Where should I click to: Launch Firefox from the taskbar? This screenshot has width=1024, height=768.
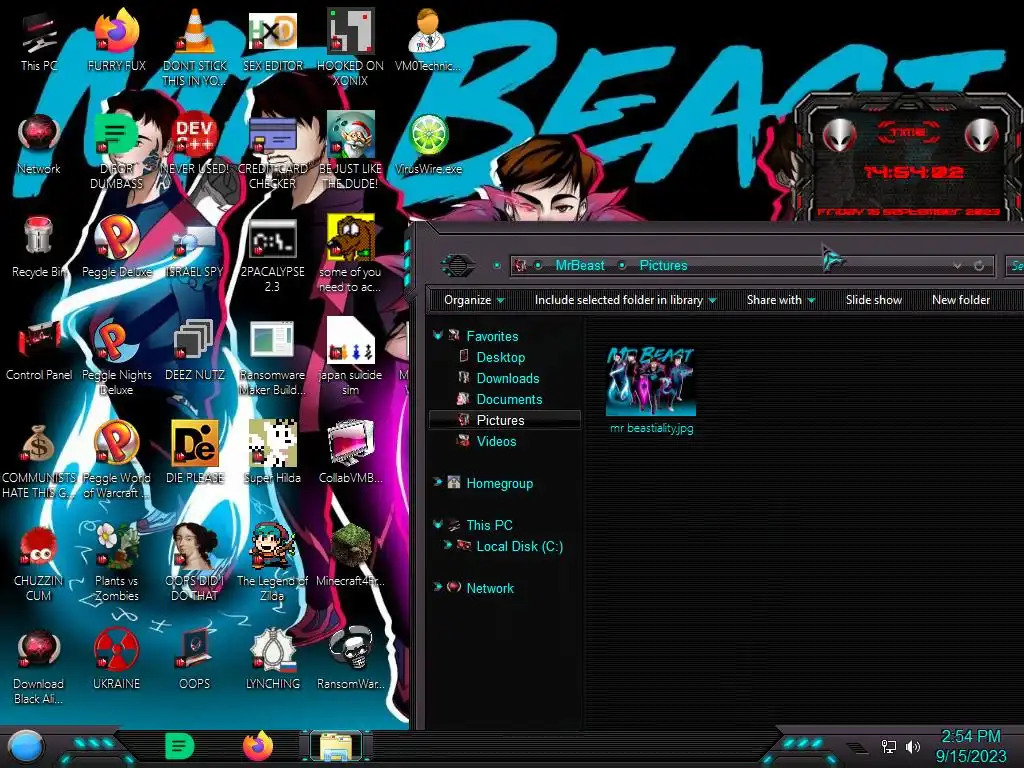pos(258,745)
